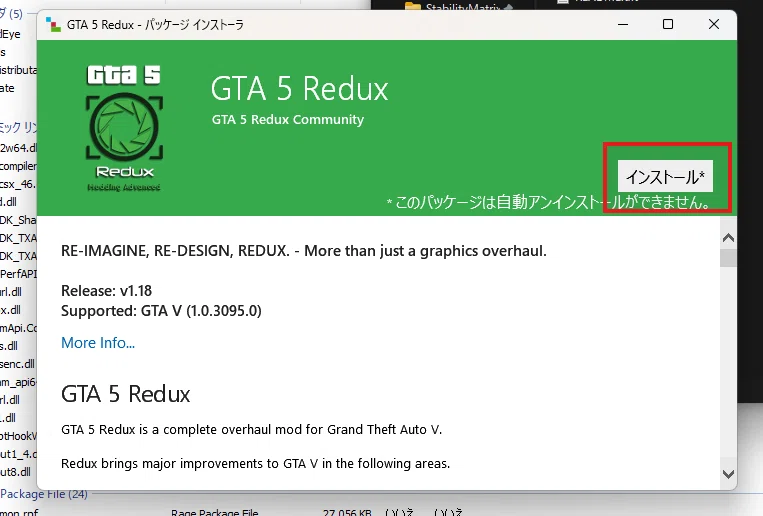
Task: Close the GTA 5 Redux installer window
Action: point(713,24)
